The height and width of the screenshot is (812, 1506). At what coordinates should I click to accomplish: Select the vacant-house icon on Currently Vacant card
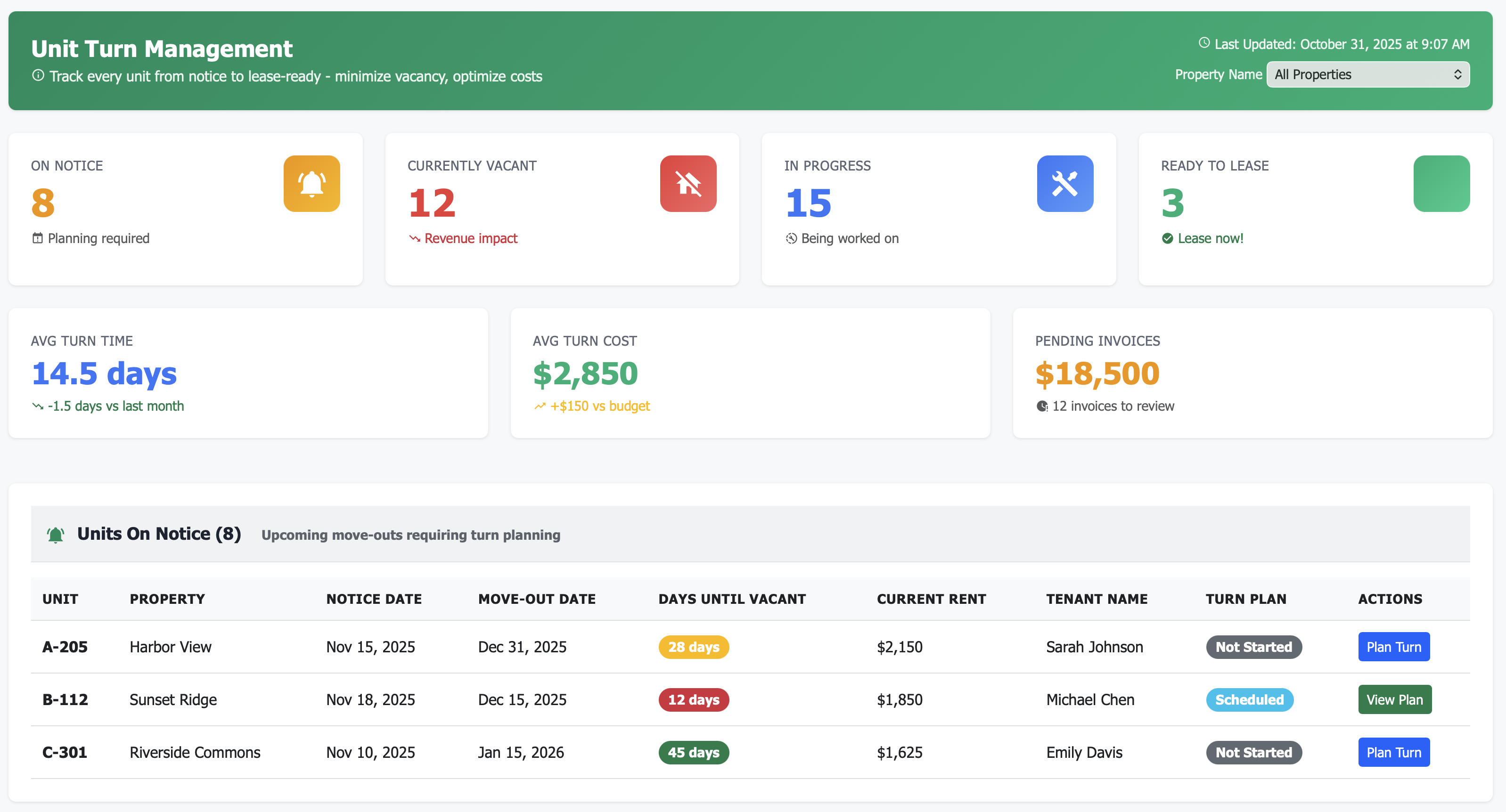coord(688,183)
